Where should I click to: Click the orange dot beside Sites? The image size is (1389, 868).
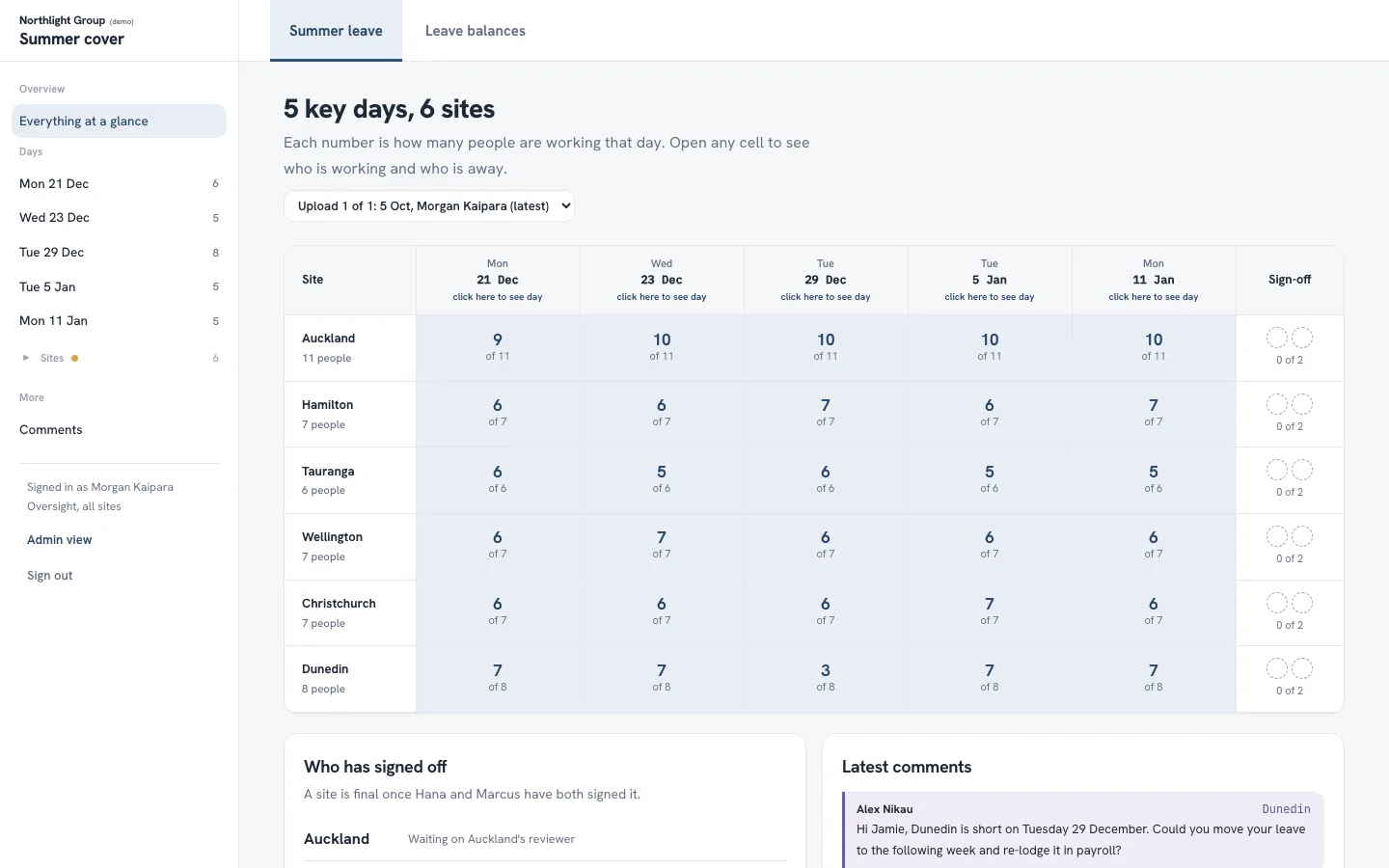[x=74, y=358]
